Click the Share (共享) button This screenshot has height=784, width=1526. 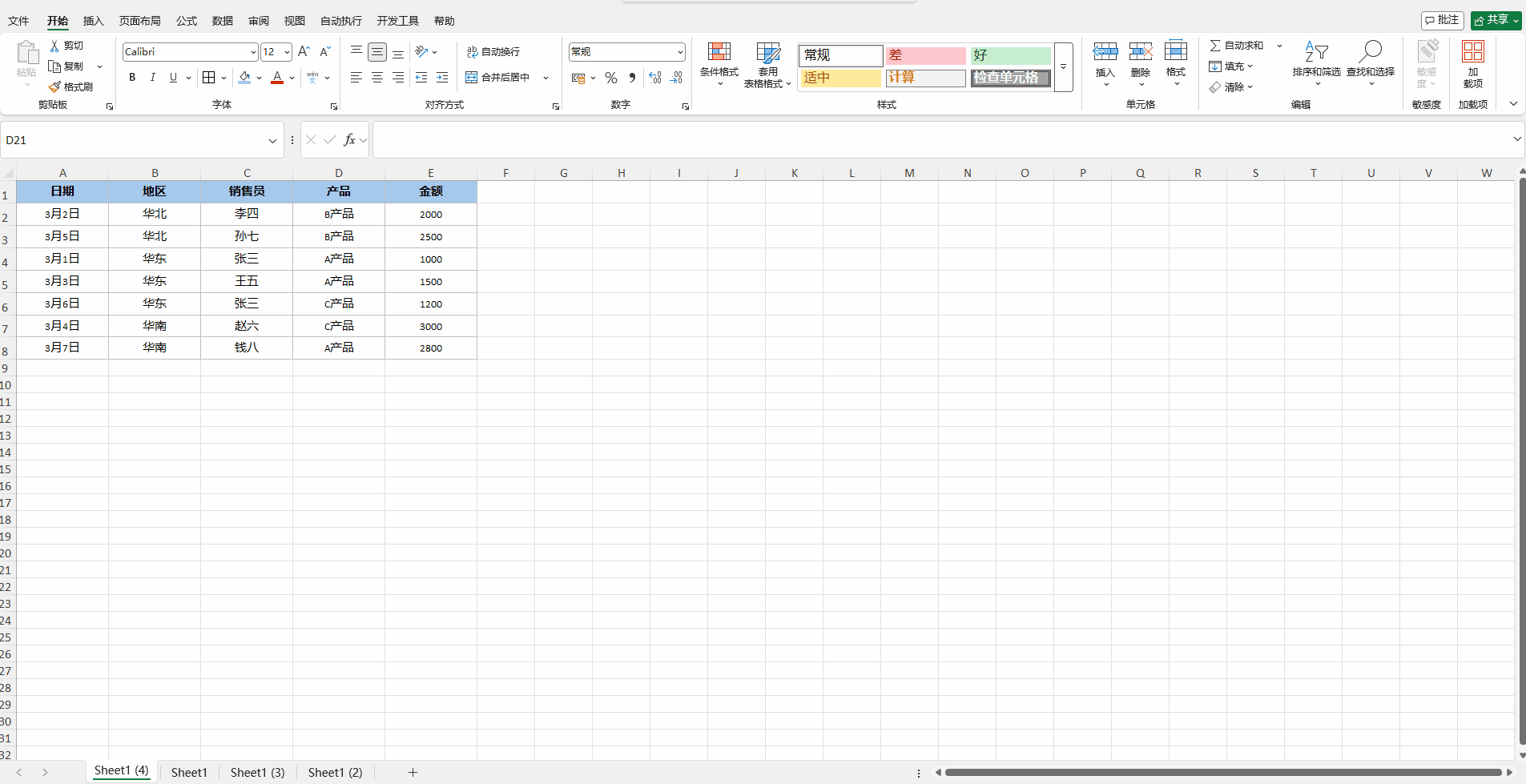(1496, 20)
